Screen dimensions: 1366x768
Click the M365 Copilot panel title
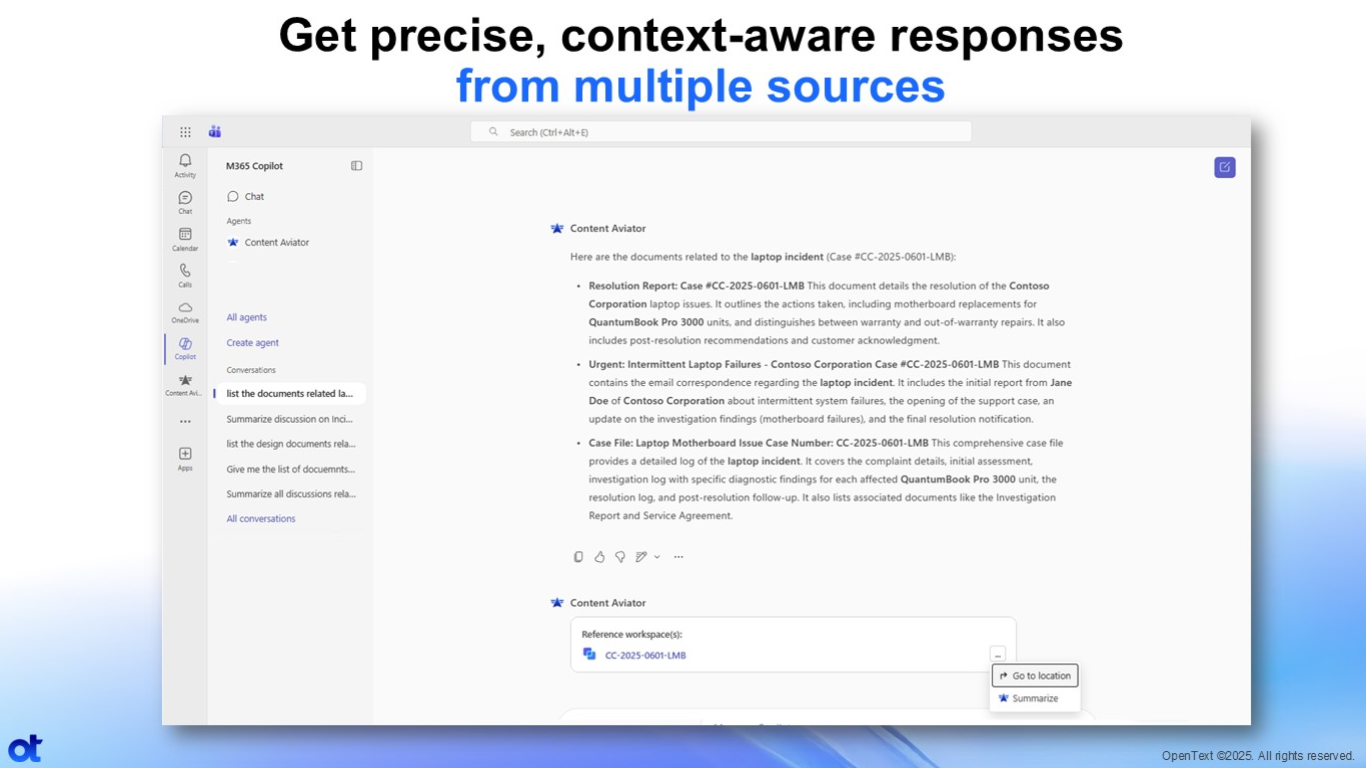click(254, 166)
